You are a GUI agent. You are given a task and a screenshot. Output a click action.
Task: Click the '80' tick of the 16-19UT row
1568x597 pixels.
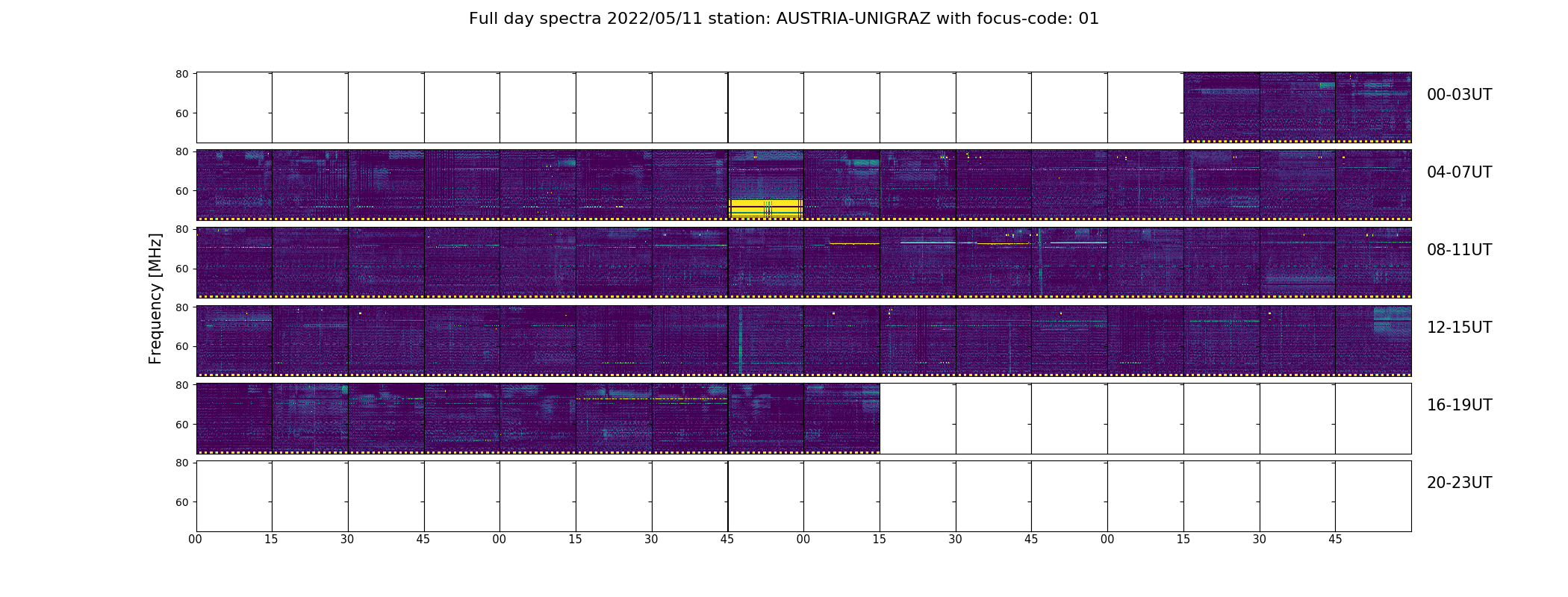pos(181,385)
